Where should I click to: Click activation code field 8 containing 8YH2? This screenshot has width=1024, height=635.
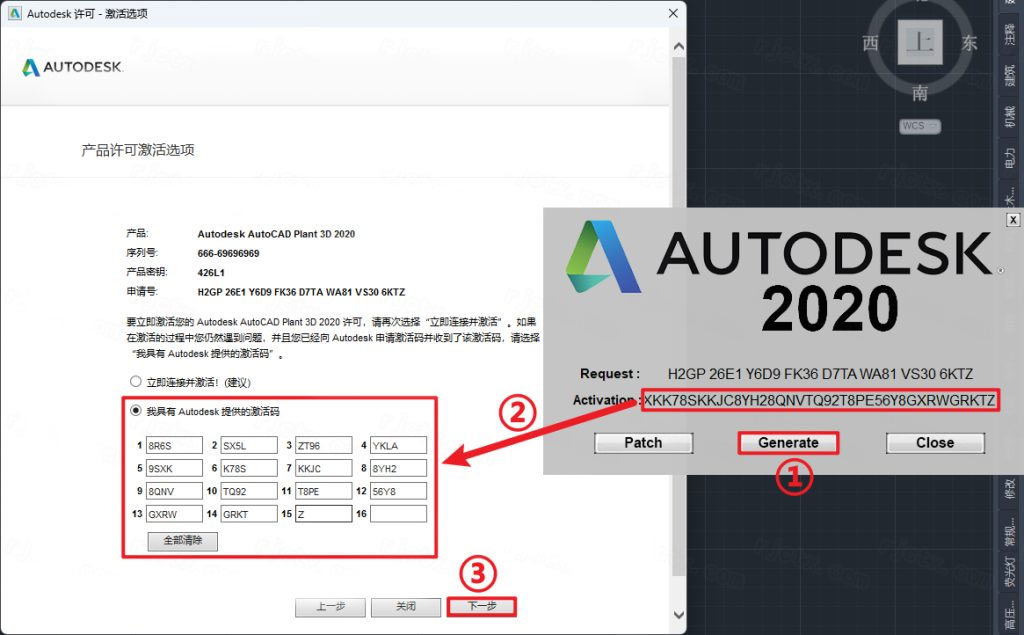pyautogui.click(x=398, y=468)
